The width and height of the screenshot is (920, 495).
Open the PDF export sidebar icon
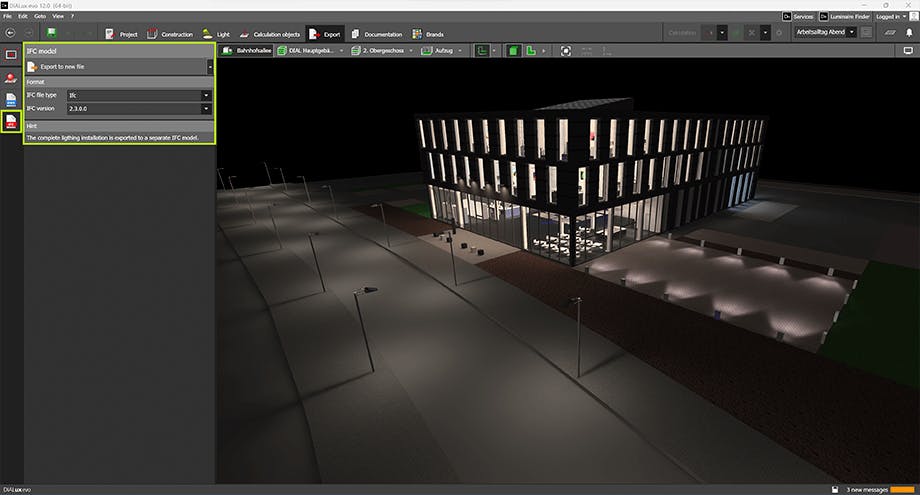(11, 77)
